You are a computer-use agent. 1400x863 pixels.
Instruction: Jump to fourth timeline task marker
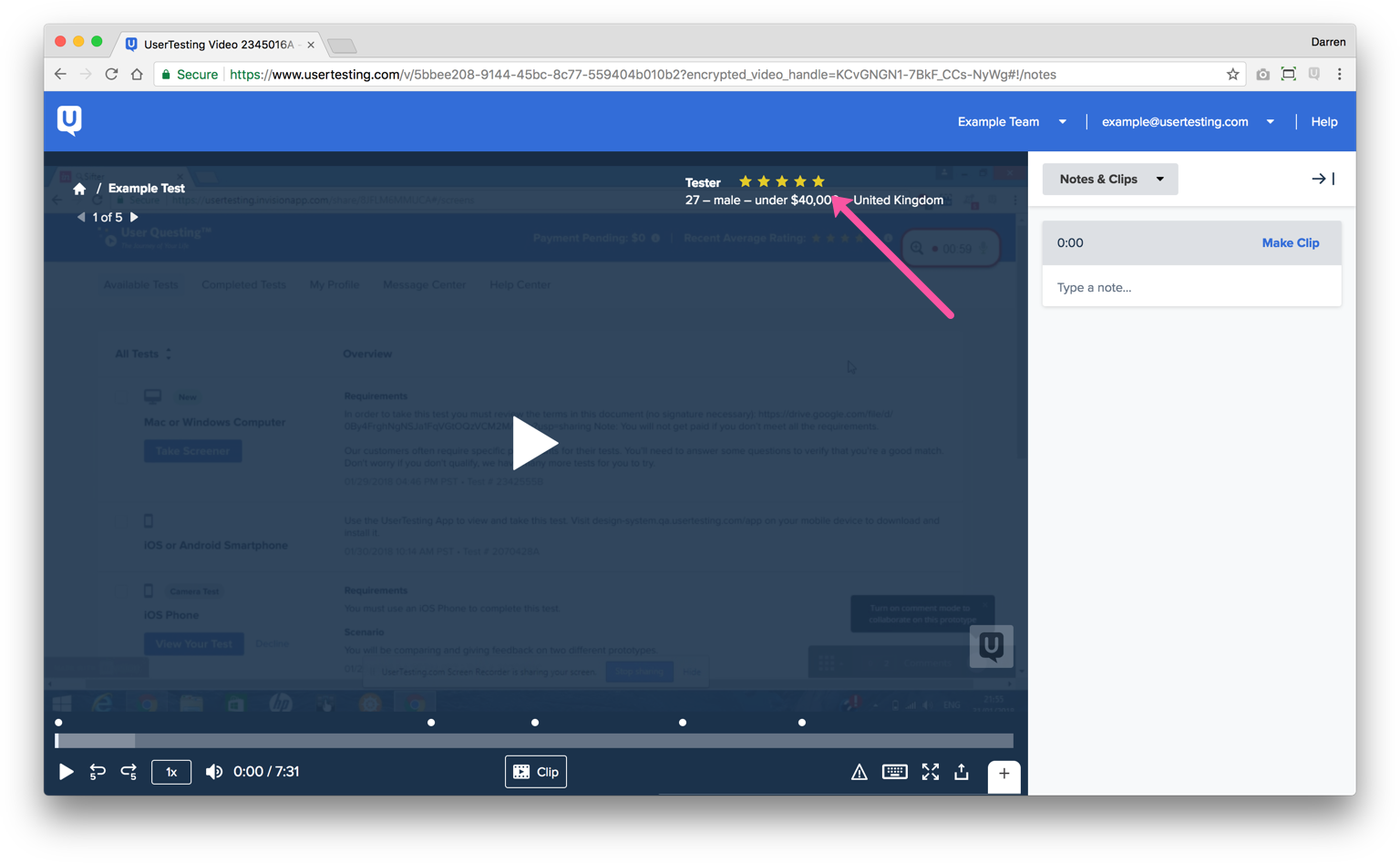[x=683, y=723]
